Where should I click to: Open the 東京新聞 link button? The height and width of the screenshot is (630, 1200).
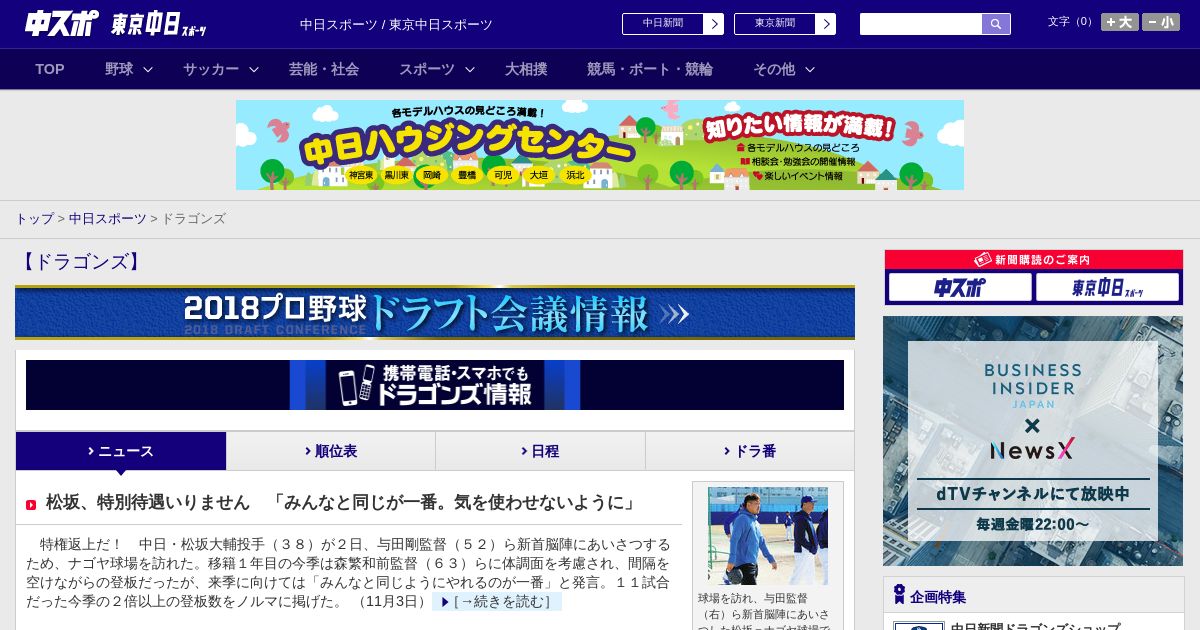(775, 24)
